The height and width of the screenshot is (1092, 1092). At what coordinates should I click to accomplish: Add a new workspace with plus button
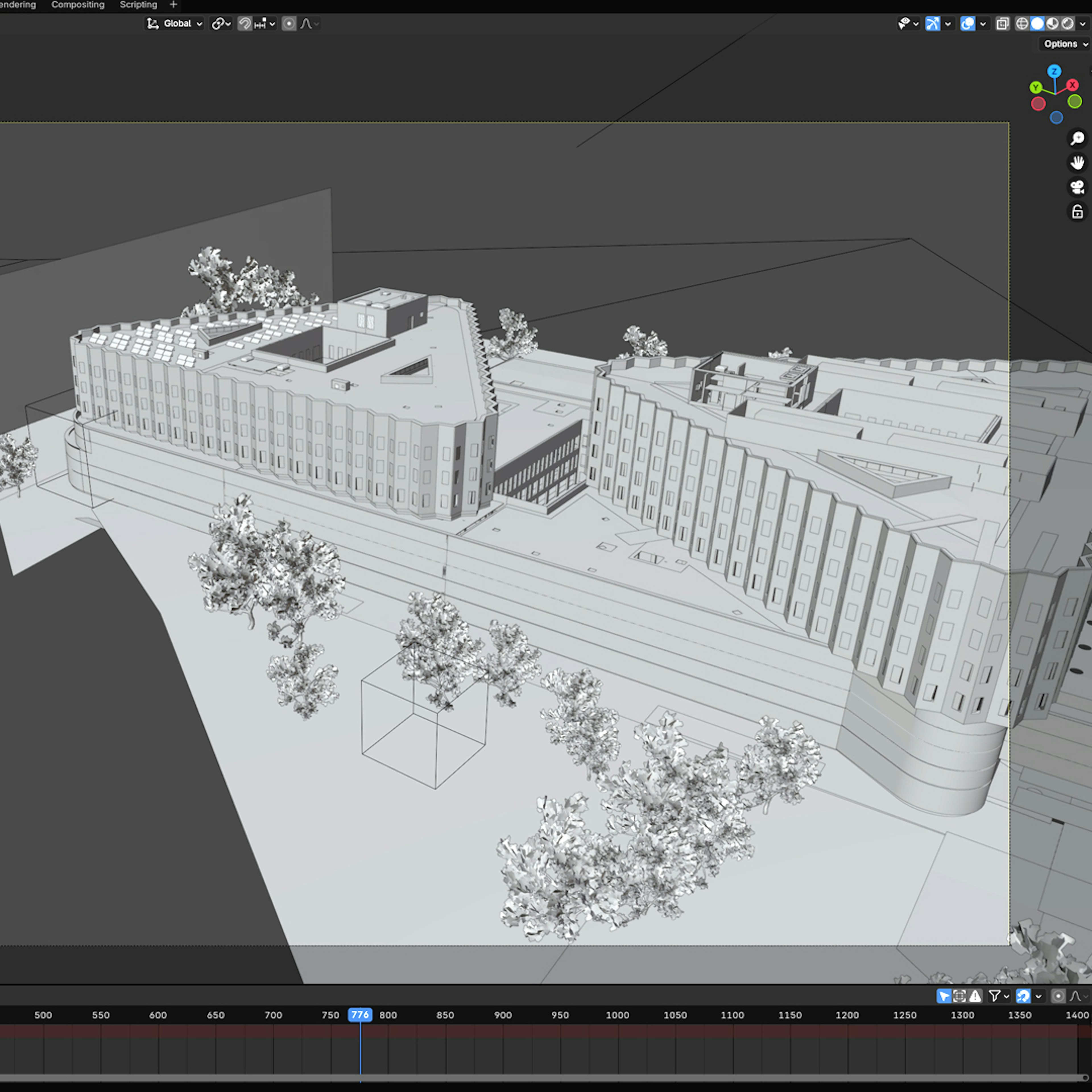pyautogui.click(x=173, y=5)
